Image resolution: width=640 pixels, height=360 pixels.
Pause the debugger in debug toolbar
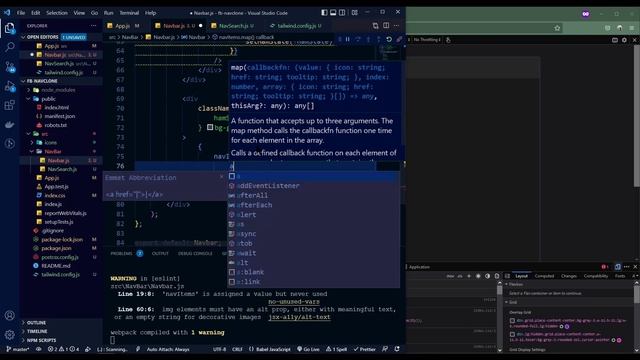click(x=348, y=39)
